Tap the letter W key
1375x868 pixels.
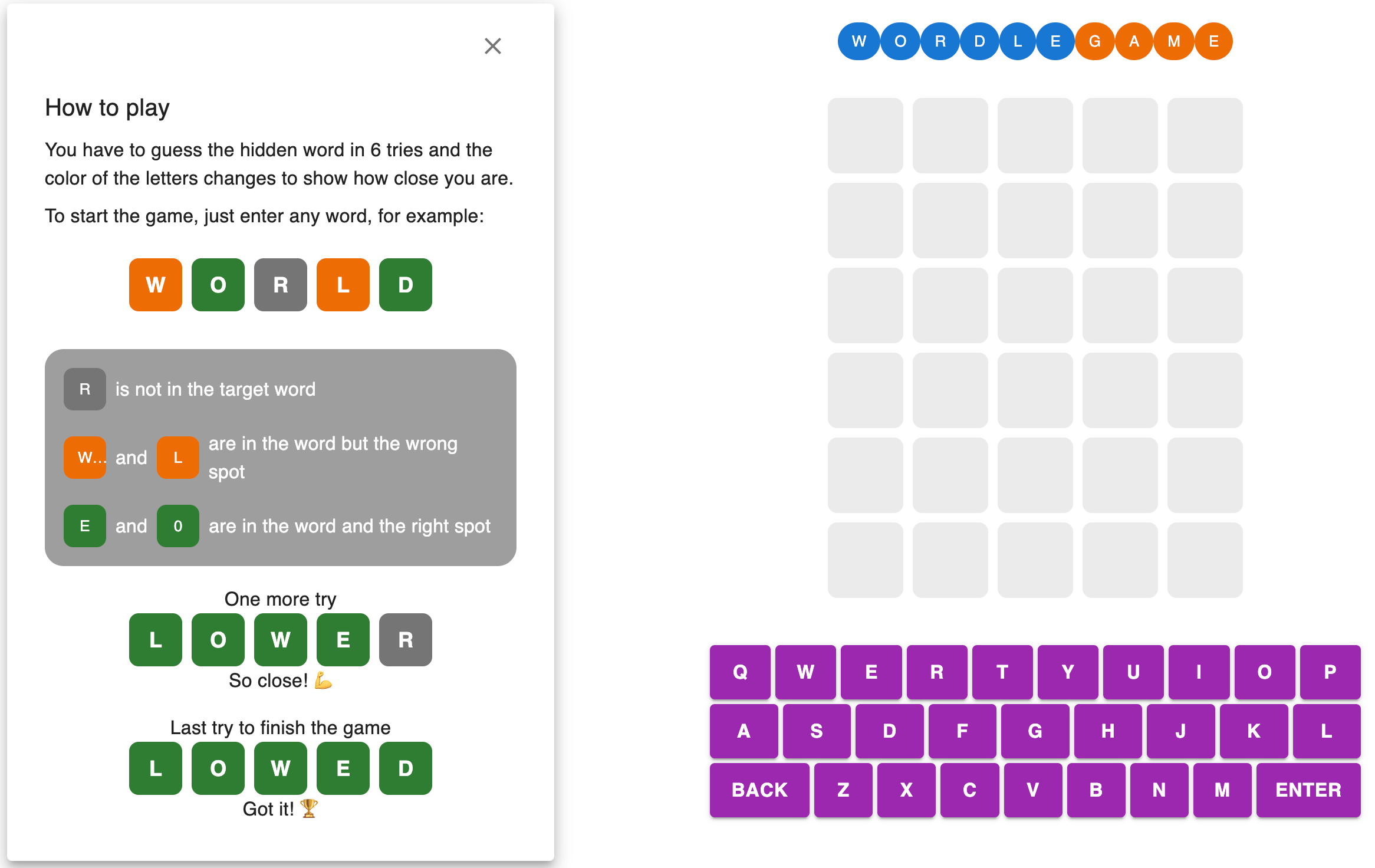(x=805, y=672)
